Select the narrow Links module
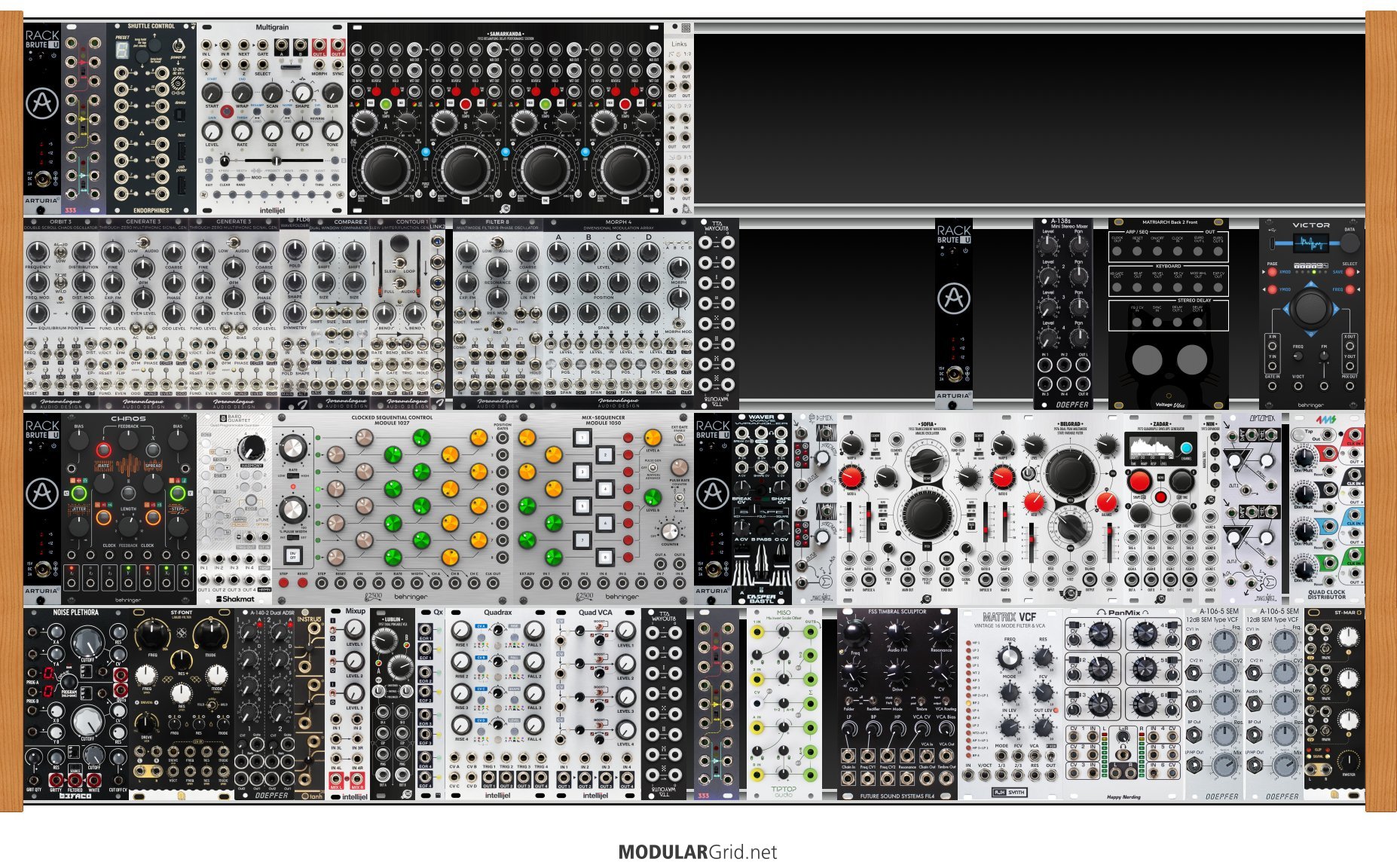The width and height of the screenshot is (1397, 868). [x=679, y=118]
